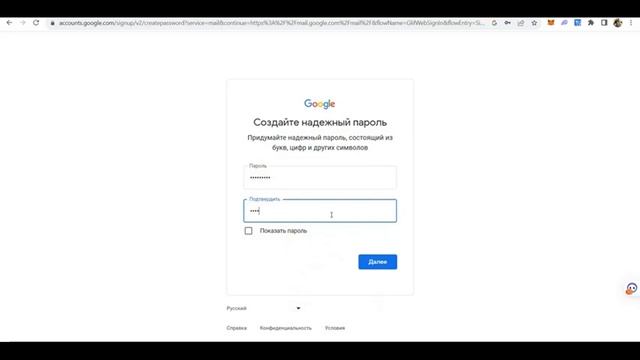Go back to the previous page
Viewport: 640px width, 360px height.
[9, 23]
